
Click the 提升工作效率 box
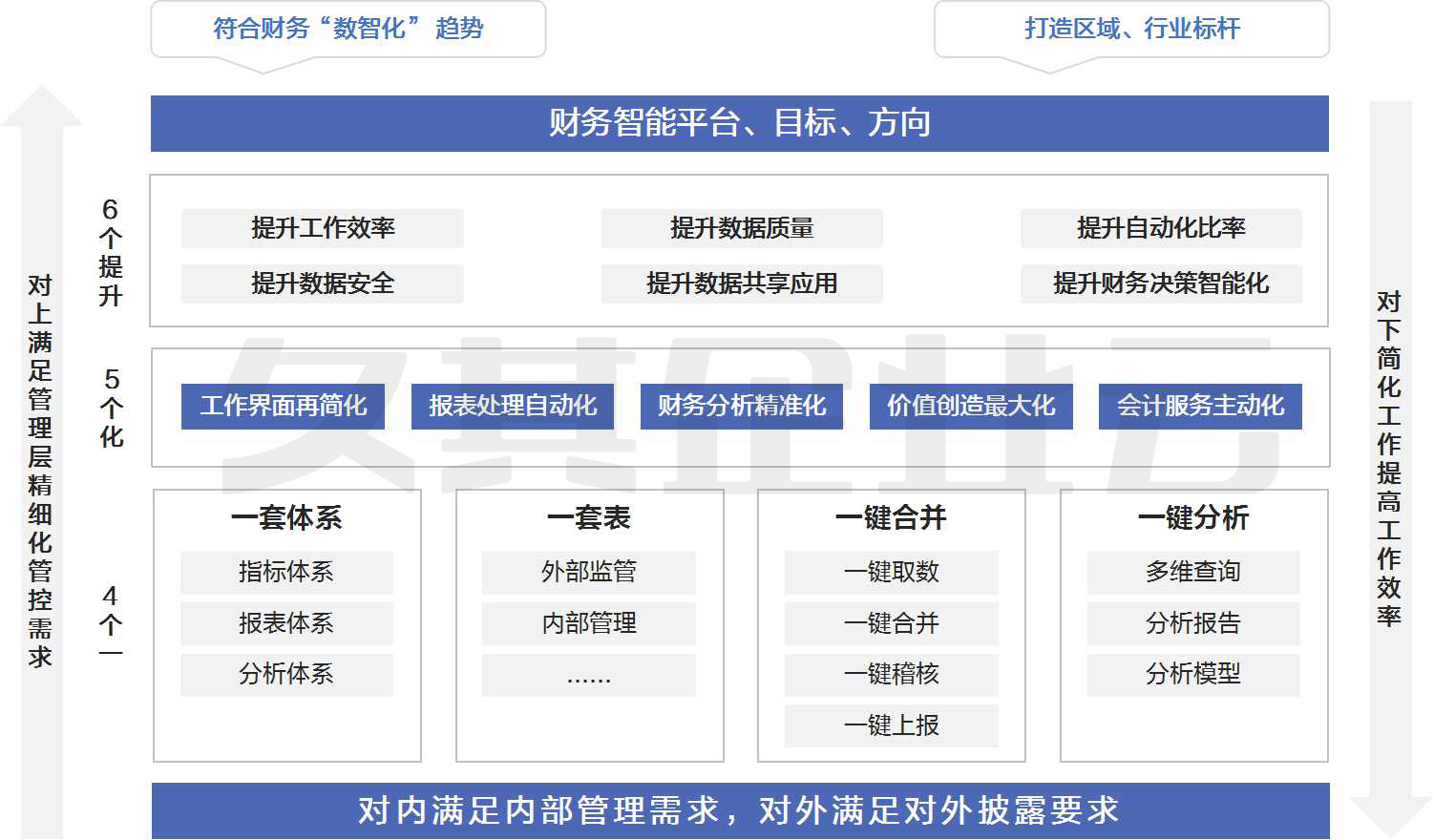(x=323, y=228)
